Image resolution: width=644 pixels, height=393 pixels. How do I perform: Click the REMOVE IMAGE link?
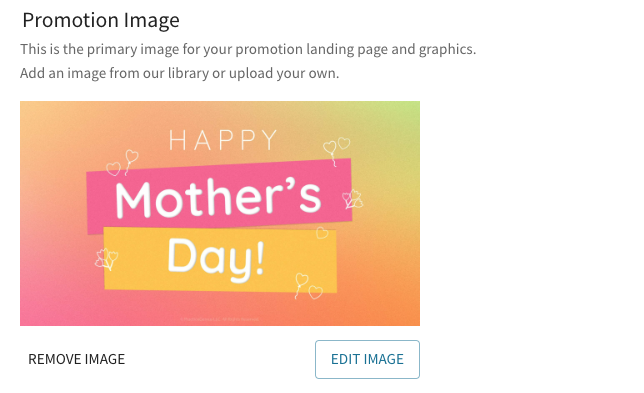tap(76, 359)
